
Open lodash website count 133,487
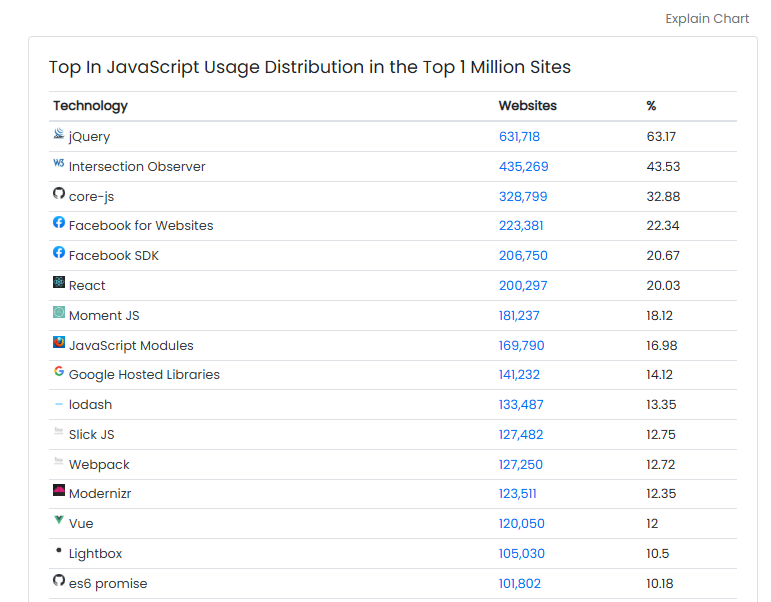[x=521, y=404]
